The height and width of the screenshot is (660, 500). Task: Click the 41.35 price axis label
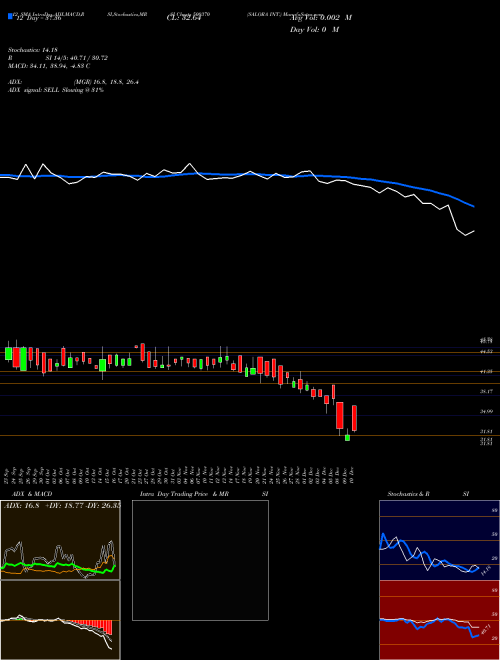click(486, 371)
